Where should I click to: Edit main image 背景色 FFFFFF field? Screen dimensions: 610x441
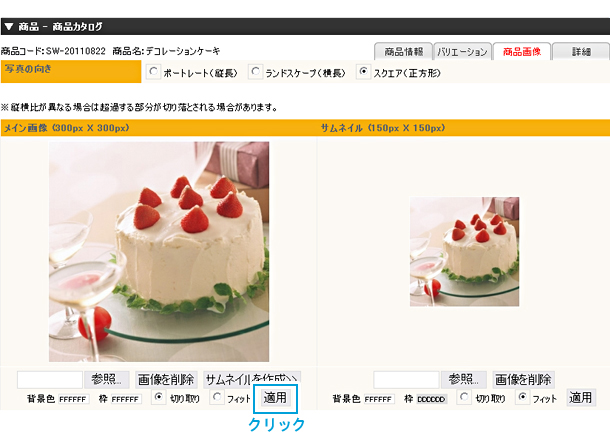pos(74,399)
